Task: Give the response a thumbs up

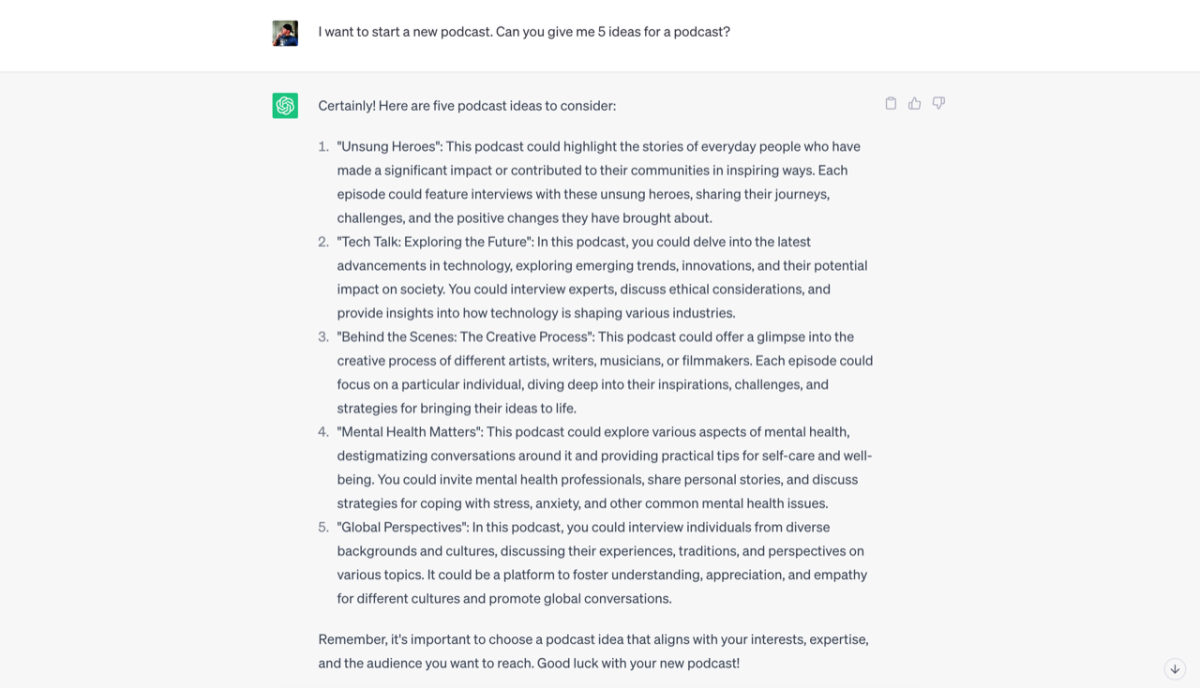Action: tap(914, 103)
